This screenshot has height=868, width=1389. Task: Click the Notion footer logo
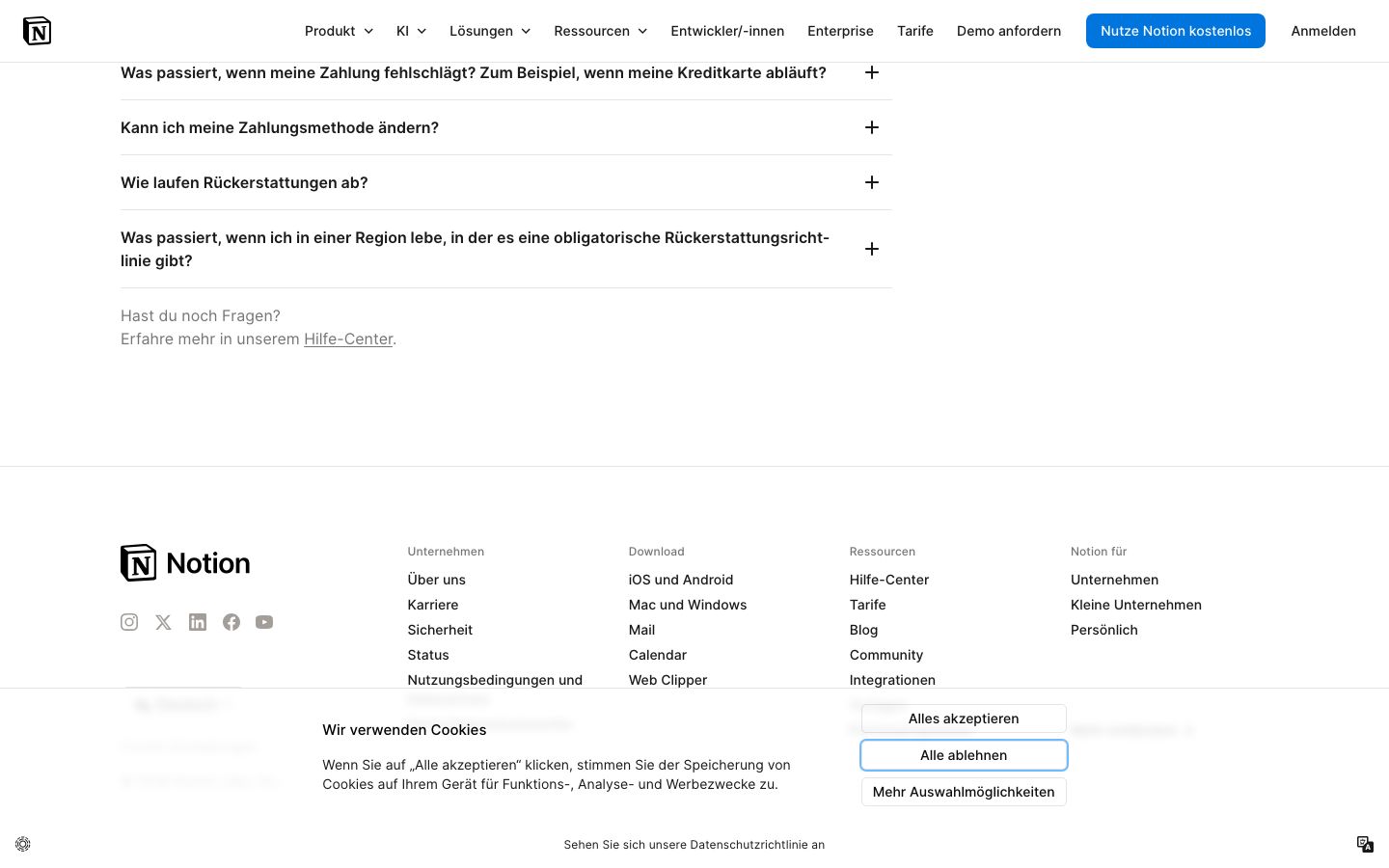(185, 563)
